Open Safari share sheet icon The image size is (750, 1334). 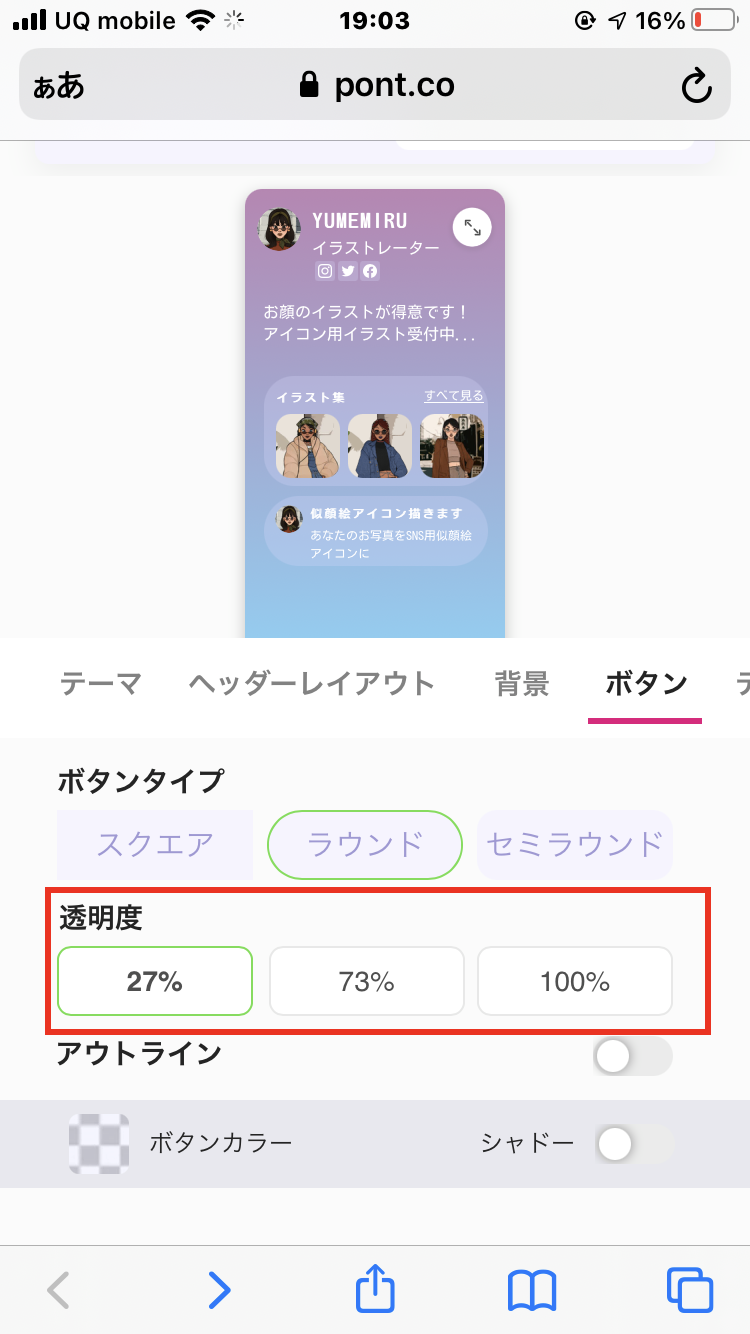(x=376, y=1288)
